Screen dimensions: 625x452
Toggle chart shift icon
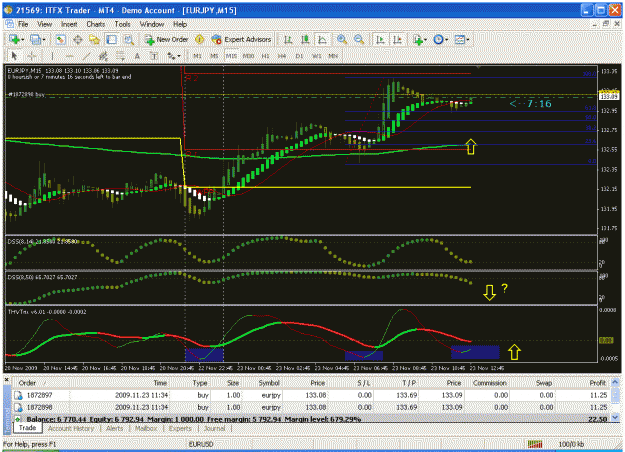point(397,39)
